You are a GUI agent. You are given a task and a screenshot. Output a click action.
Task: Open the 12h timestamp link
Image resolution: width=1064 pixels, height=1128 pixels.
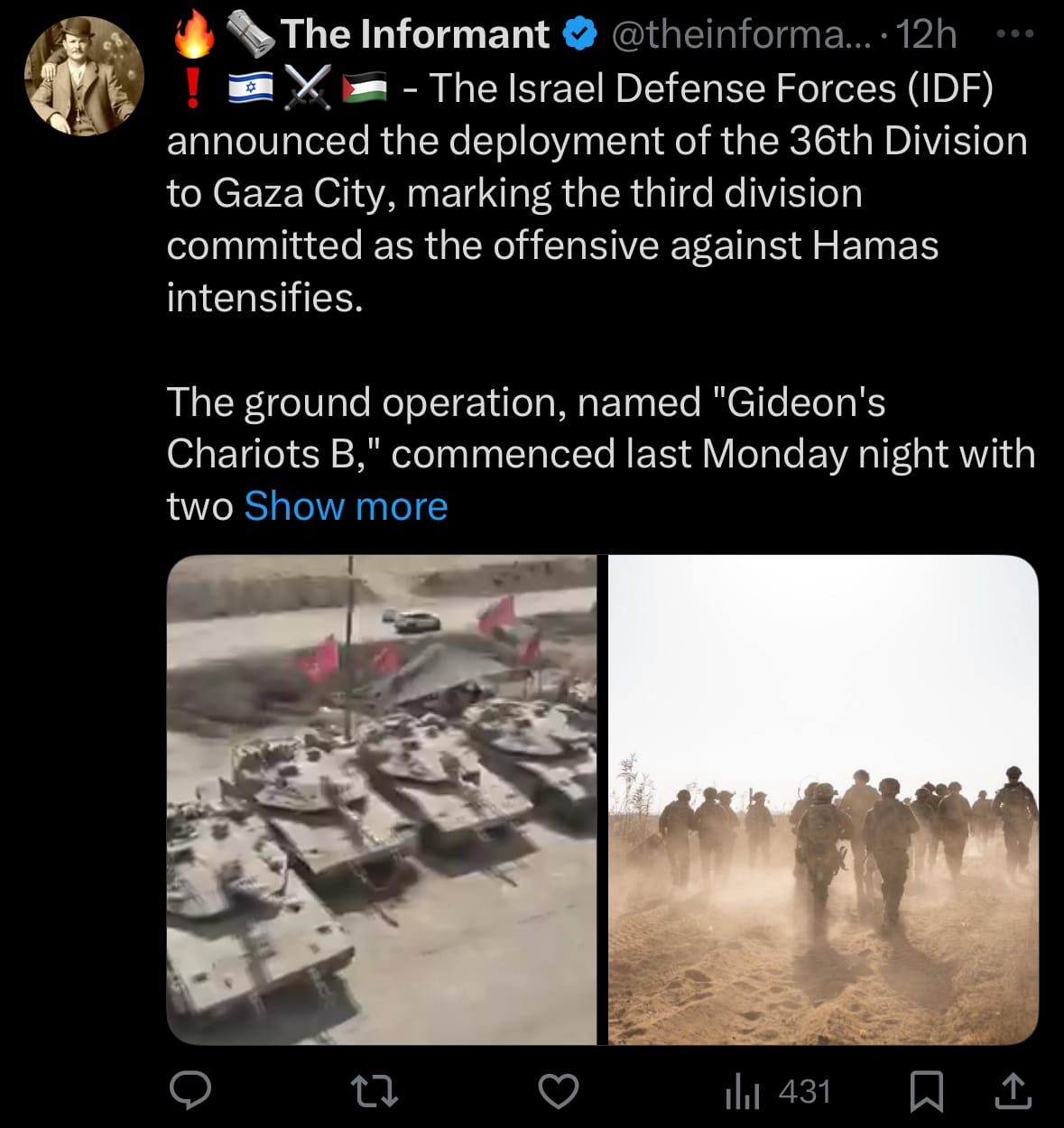pos(927,34)
